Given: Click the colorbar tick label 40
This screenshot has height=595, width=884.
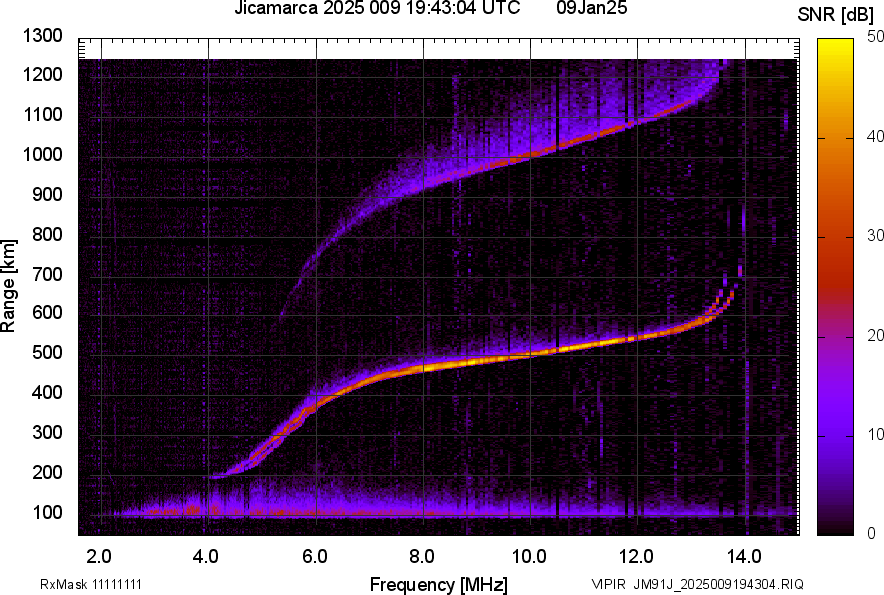Looking at the screenshot, I should [x=875, y=137].
